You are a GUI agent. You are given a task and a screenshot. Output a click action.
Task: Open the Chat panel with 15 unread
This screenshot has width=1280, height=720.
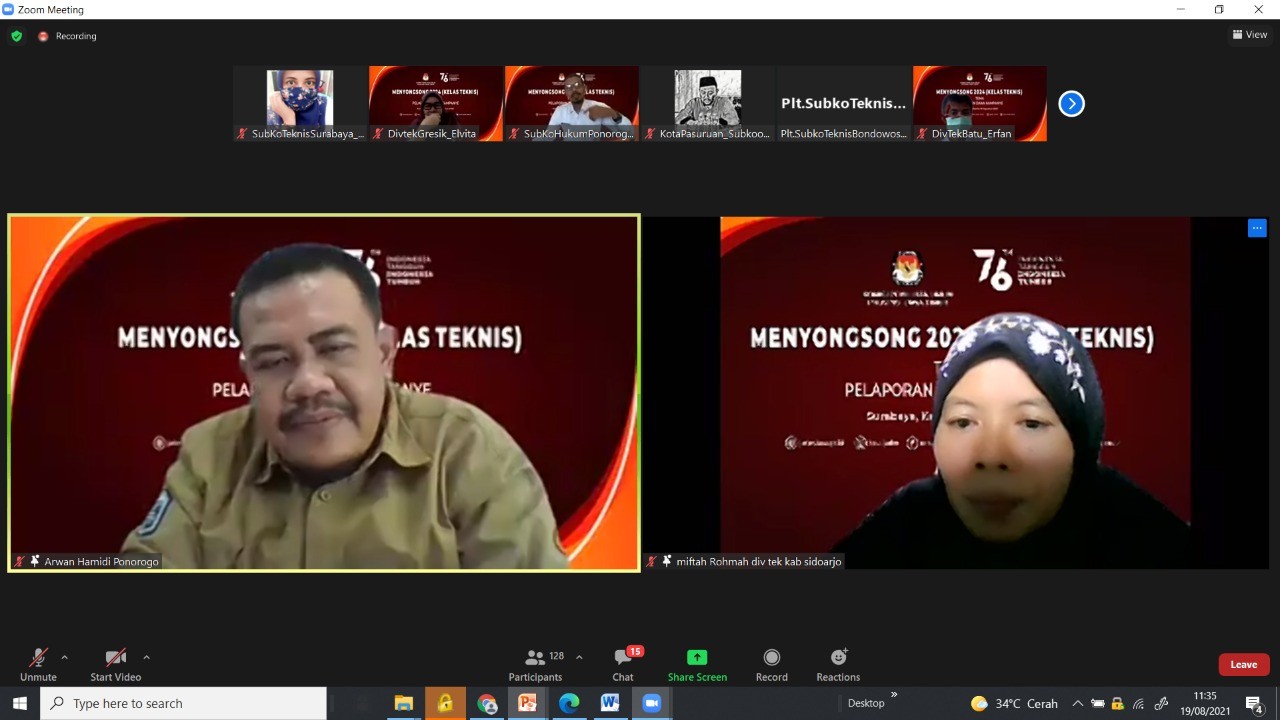(623, 664)
